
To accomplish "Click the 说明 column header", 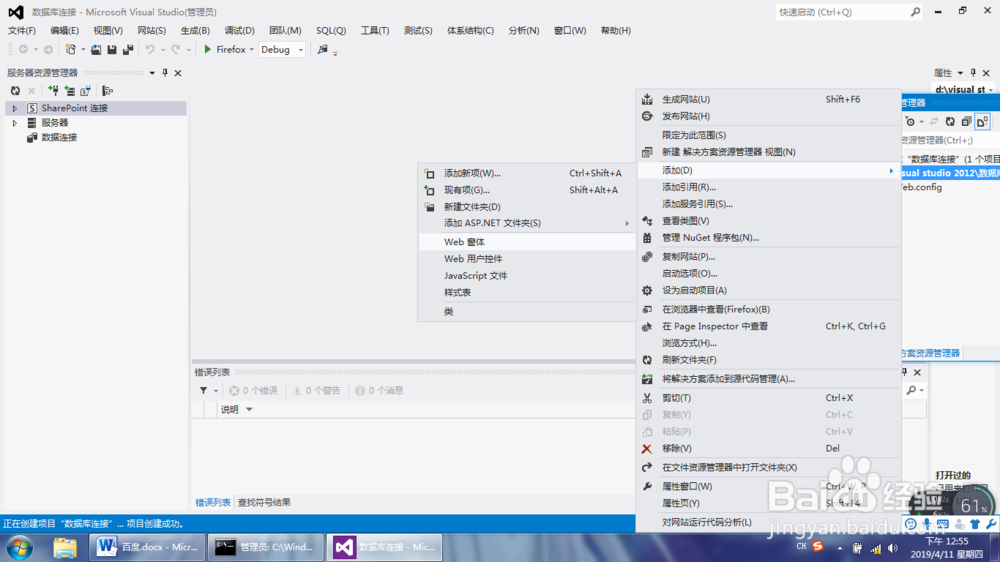I will pos(230,410).
